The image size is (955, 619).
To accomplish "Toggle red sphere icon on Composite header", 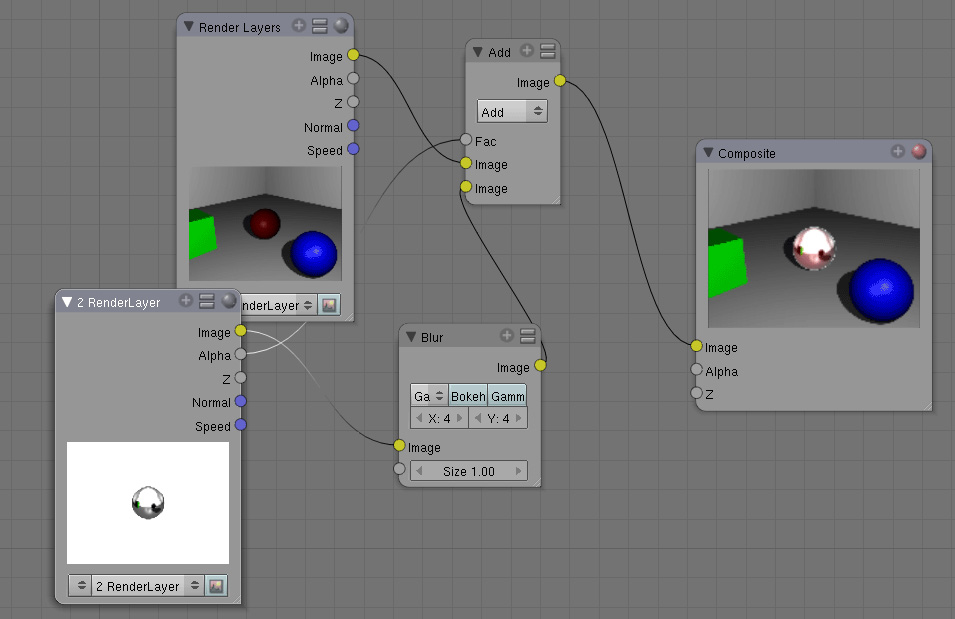I will pyautogui.click(x=918, y=151).
